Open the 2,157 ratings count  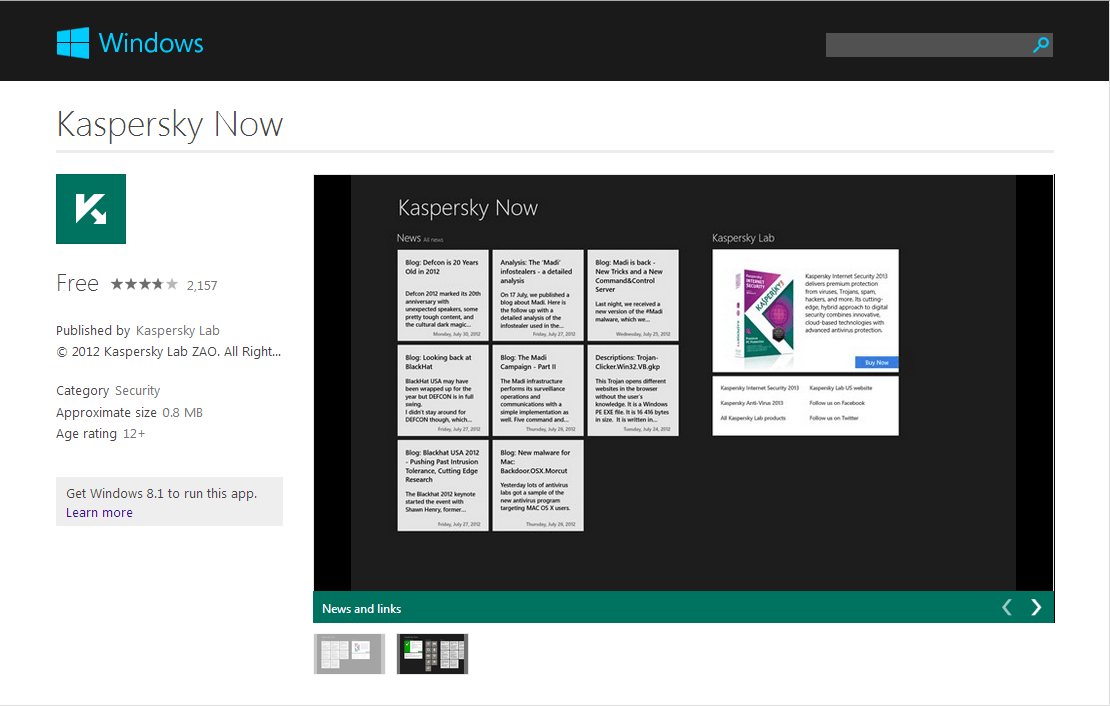coord(202,285)
